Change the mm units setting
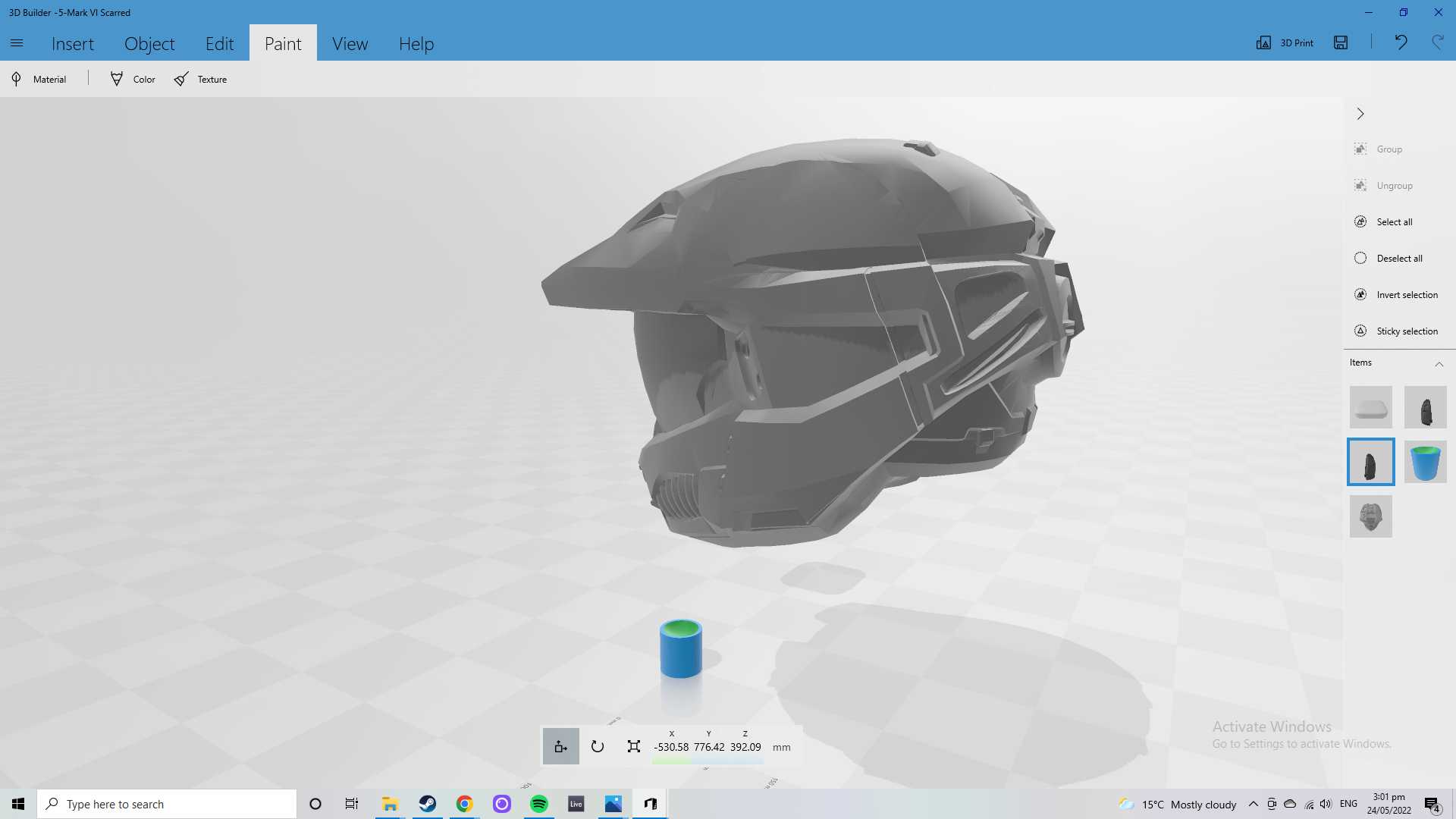The width and height of the screenshot is (1456, 819). pos(782,748)
